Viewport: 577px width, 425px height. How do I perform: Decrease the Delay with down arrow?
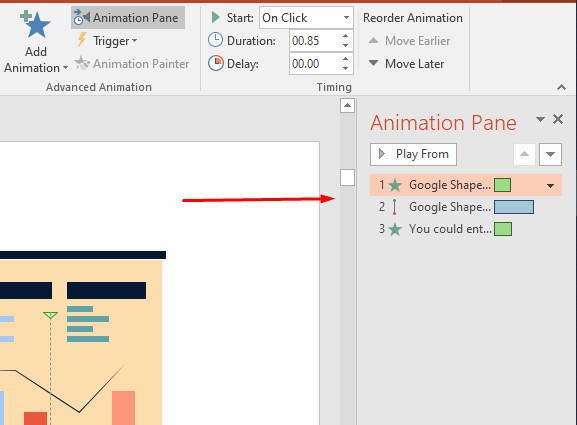[345, 68]
